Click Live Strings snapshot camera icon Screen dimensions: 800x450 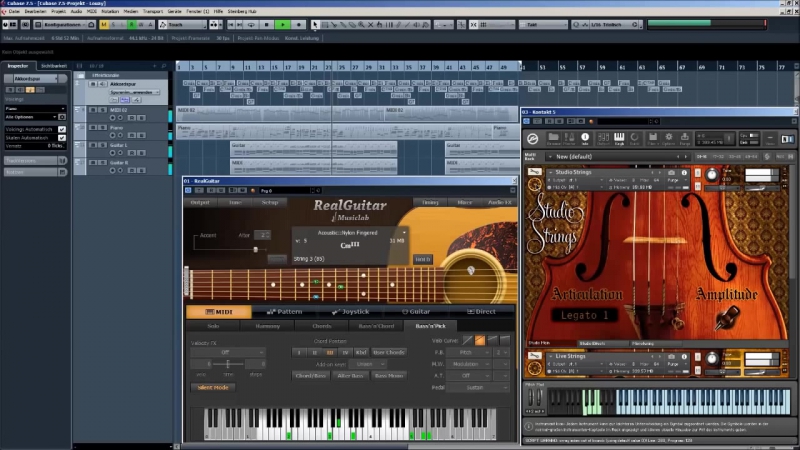(x=671, y=357)
